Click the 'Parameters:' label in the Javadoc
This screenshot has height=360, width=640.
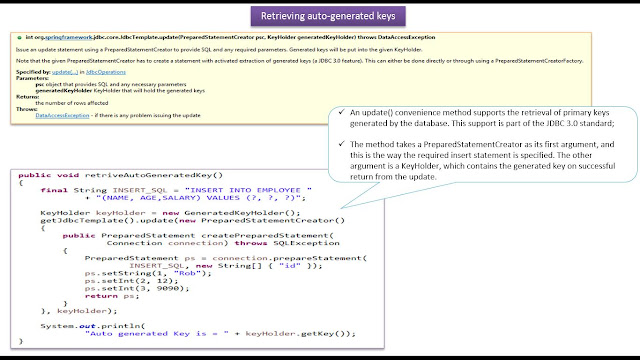pyautogui.click(x=32, y=78)
